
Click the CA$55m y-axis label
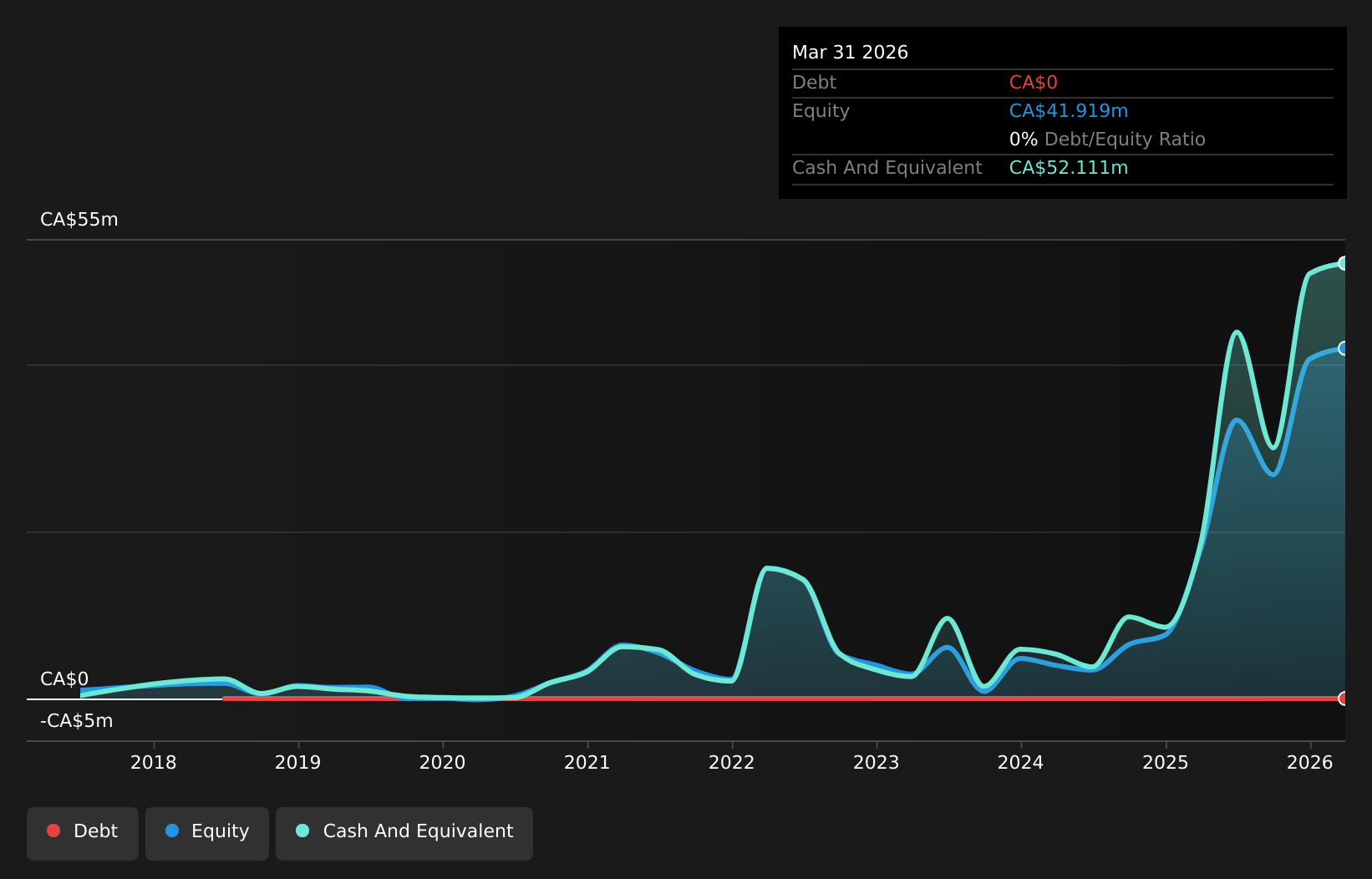coord(79,220)
